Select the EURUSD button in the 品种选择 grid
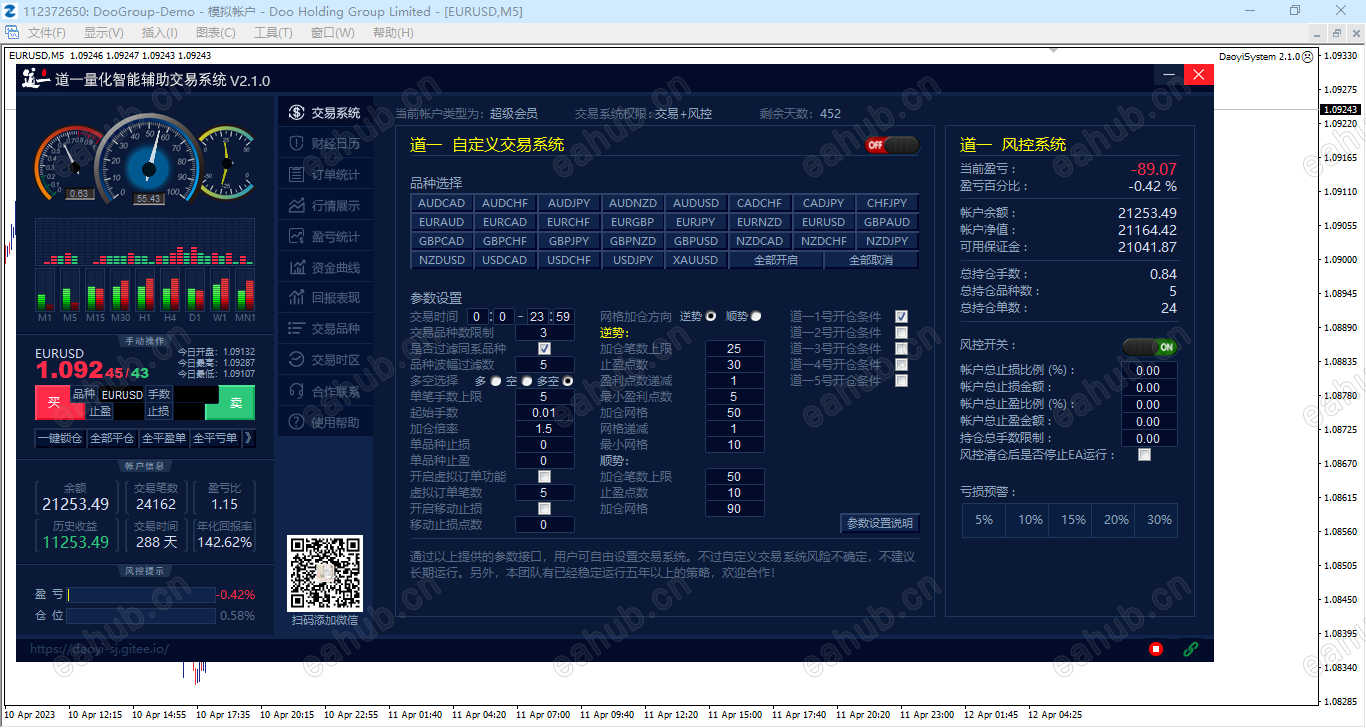 [824, 222]
